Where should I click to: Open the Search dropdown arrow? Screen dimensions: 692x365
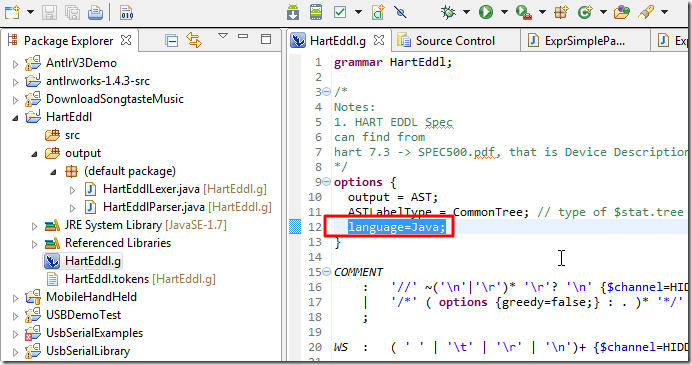pos(664,12)
